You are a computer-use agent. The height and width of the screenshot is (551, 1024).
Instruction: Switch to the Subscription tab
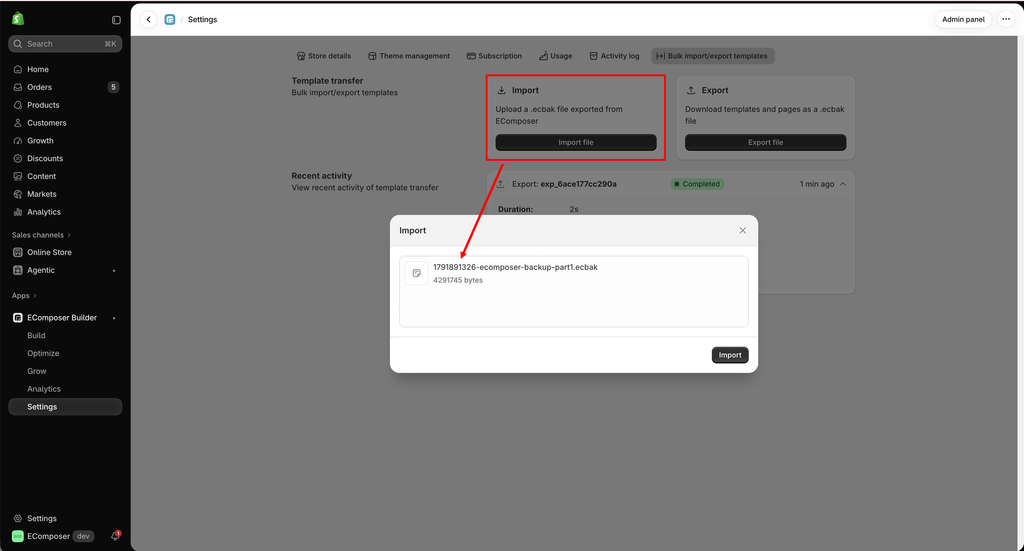click(494, 56)
